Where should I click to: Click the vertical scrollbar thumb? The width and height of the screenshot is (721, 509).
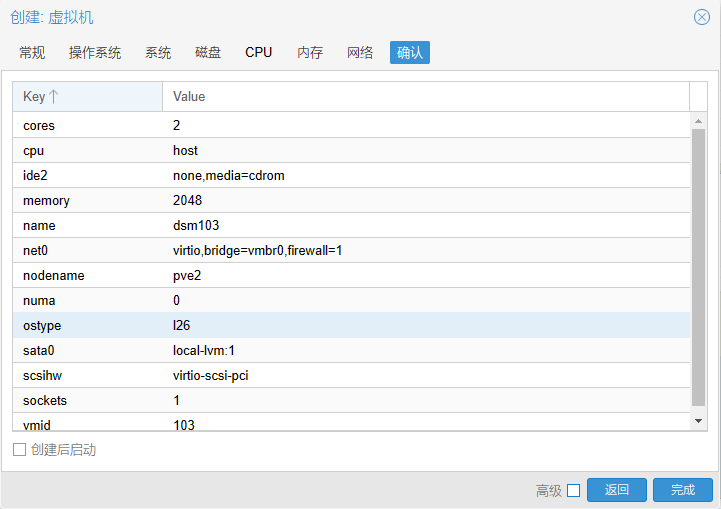698,268
